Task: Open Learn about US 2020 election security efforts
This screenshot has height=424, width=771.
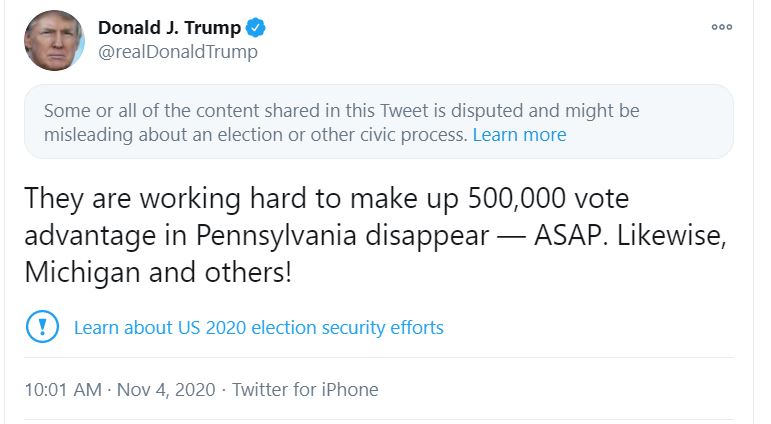Action: pyautogui.click(x=258, y=327)
